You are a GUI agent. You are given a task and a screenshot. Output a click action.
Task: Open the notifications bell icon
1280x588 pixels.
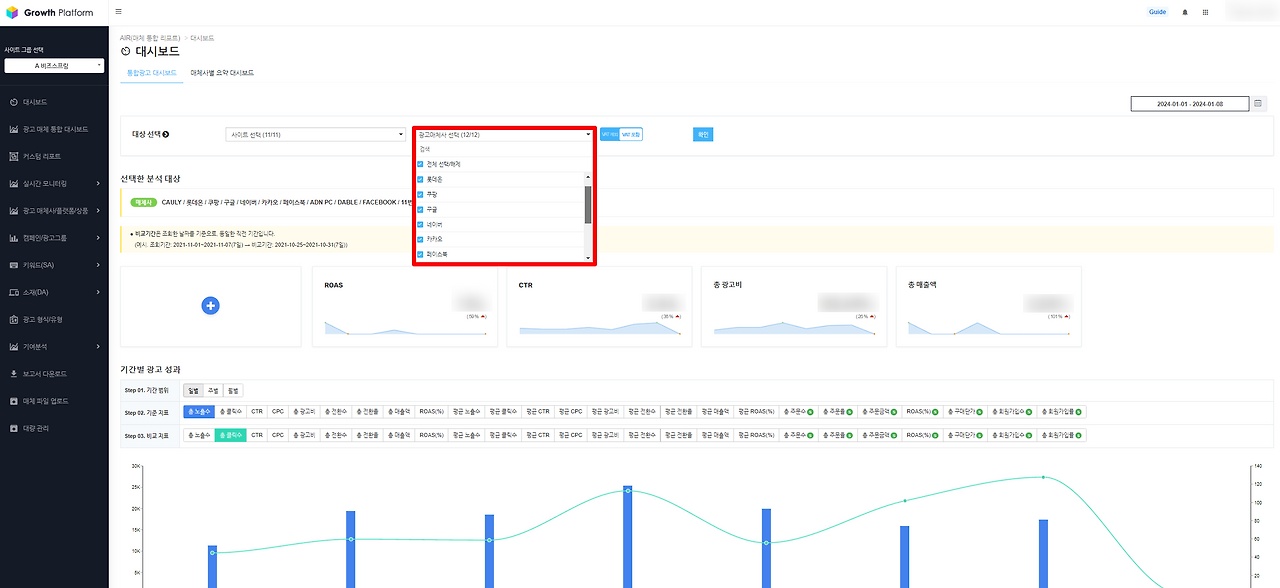click(x=1186, y=12)
